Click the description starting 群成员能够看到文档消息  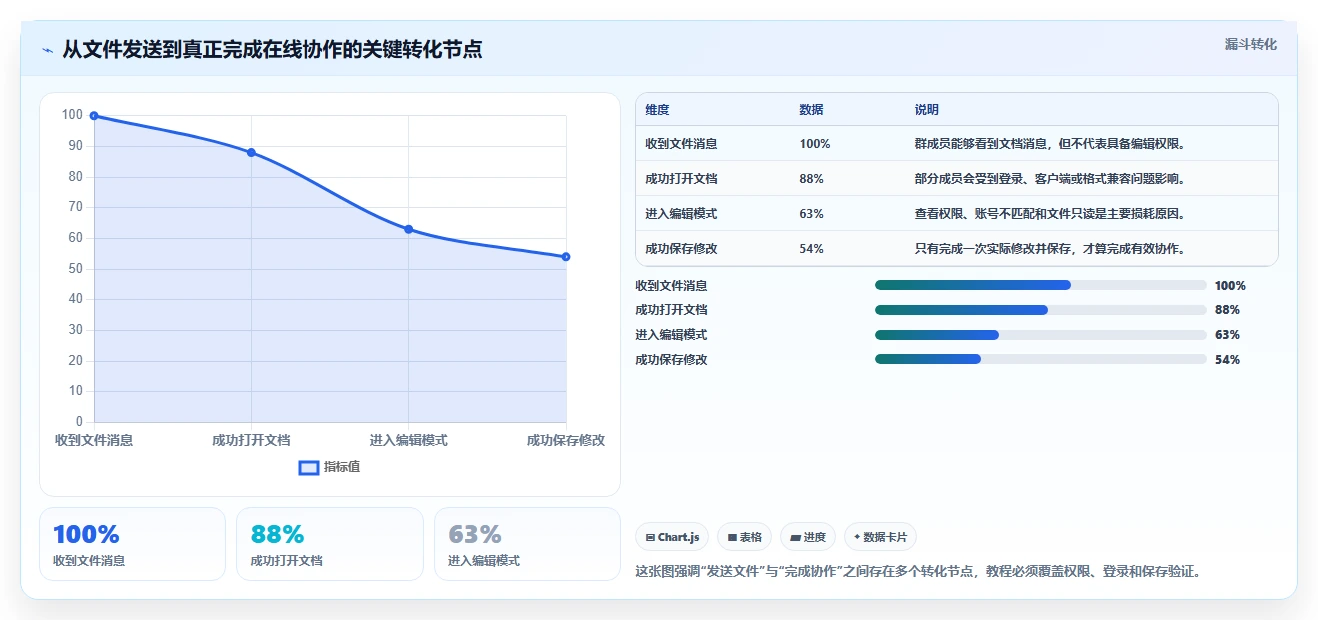(1050, 144)
